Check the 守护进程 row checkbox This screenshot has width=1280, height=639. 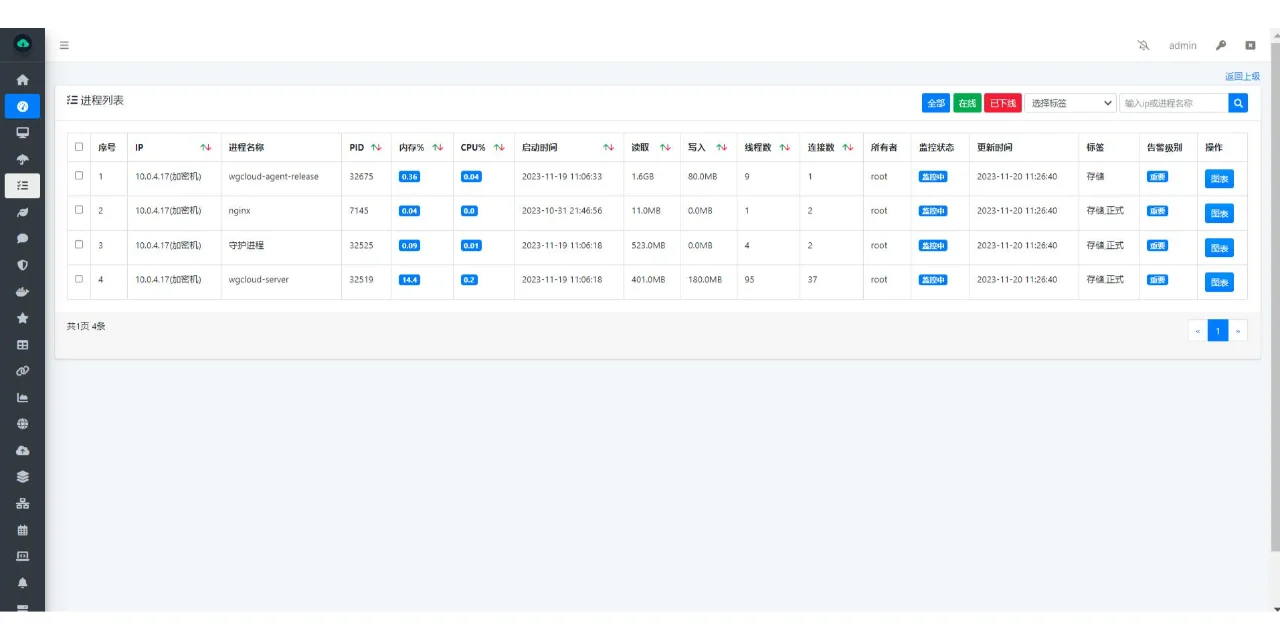79,244
